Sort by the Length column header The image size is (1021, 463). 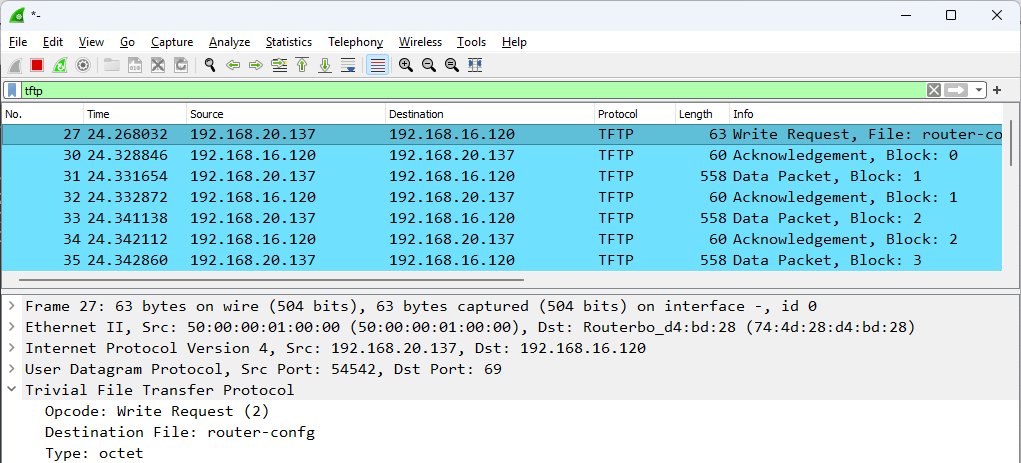point(703,114)
